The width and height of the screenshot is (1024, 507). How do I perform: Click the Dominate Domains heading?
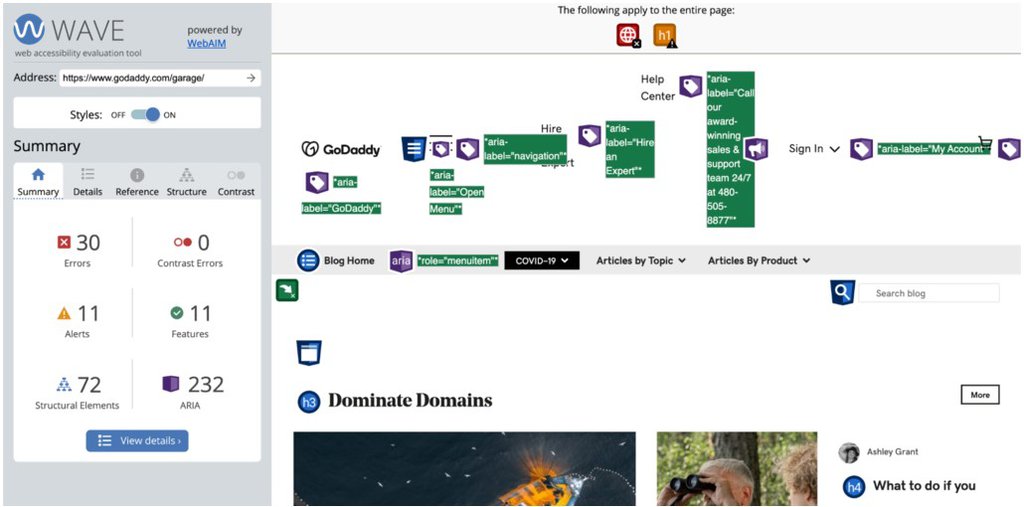coord(410,401)
